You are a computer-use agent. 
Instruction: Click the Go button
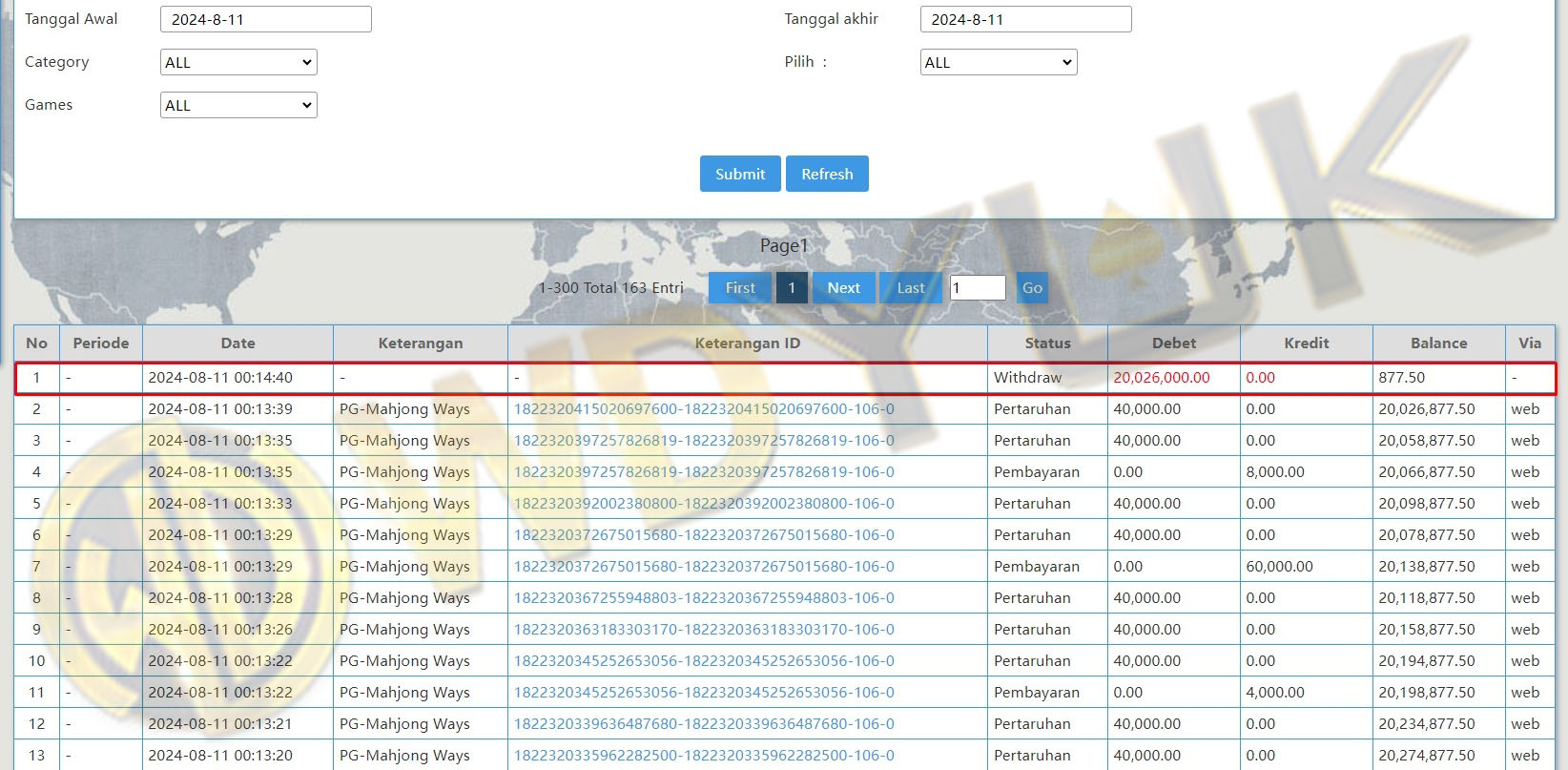pos(1032,287)
